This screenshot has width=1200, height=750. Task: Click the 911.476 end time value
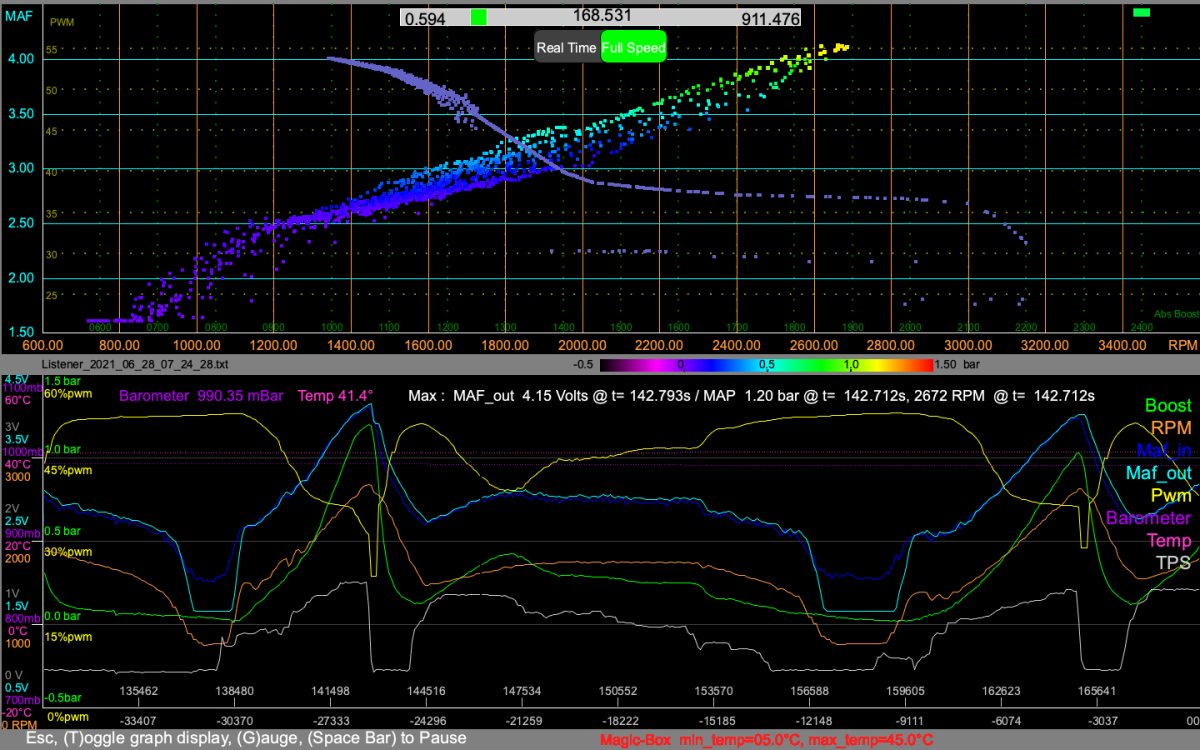pos(770,18)
